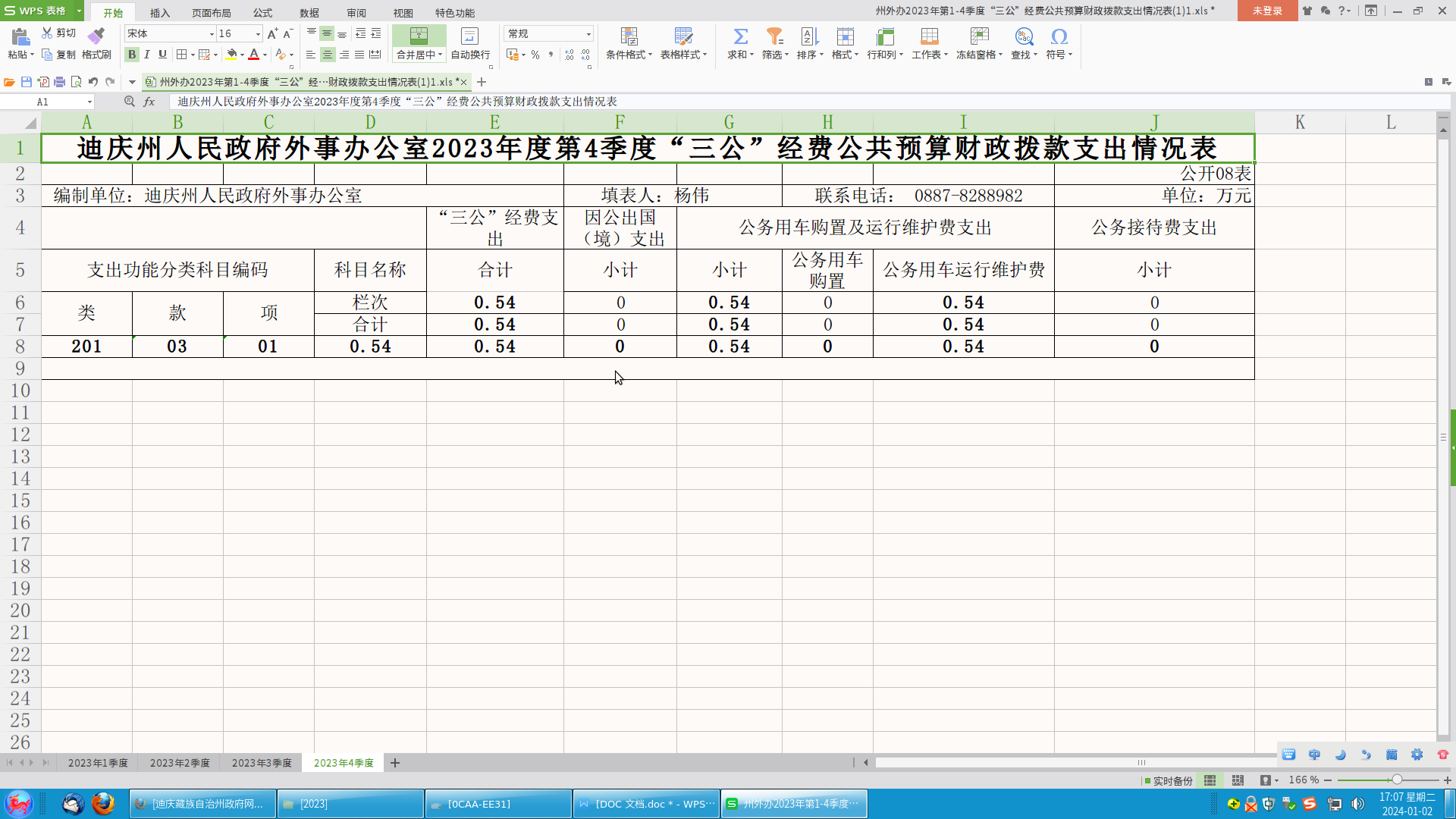This screenshot has height=819, width=1456.
Task: Click the zoom slider handle at 166%
Action: (x=1396, y=780)
